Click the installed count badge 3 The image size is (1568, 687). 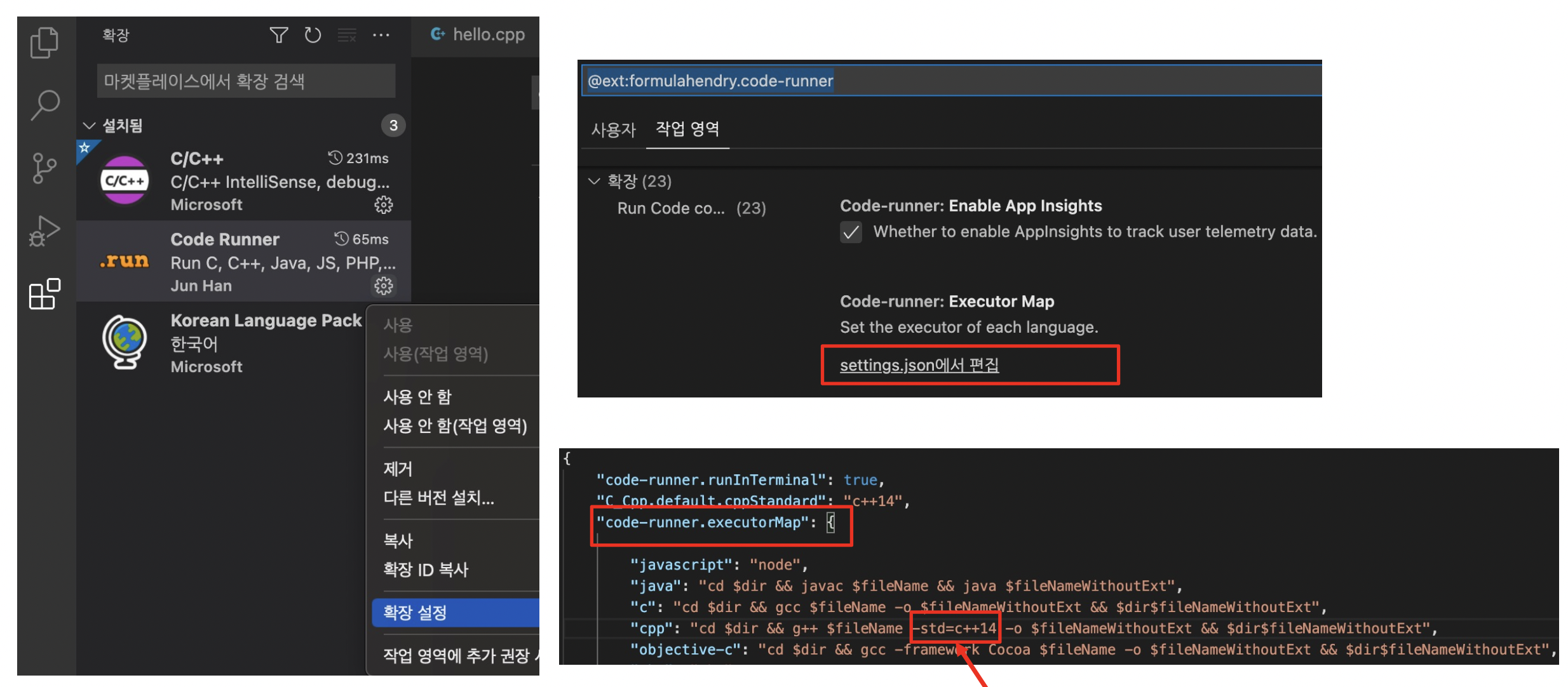(x=393, y=126)
